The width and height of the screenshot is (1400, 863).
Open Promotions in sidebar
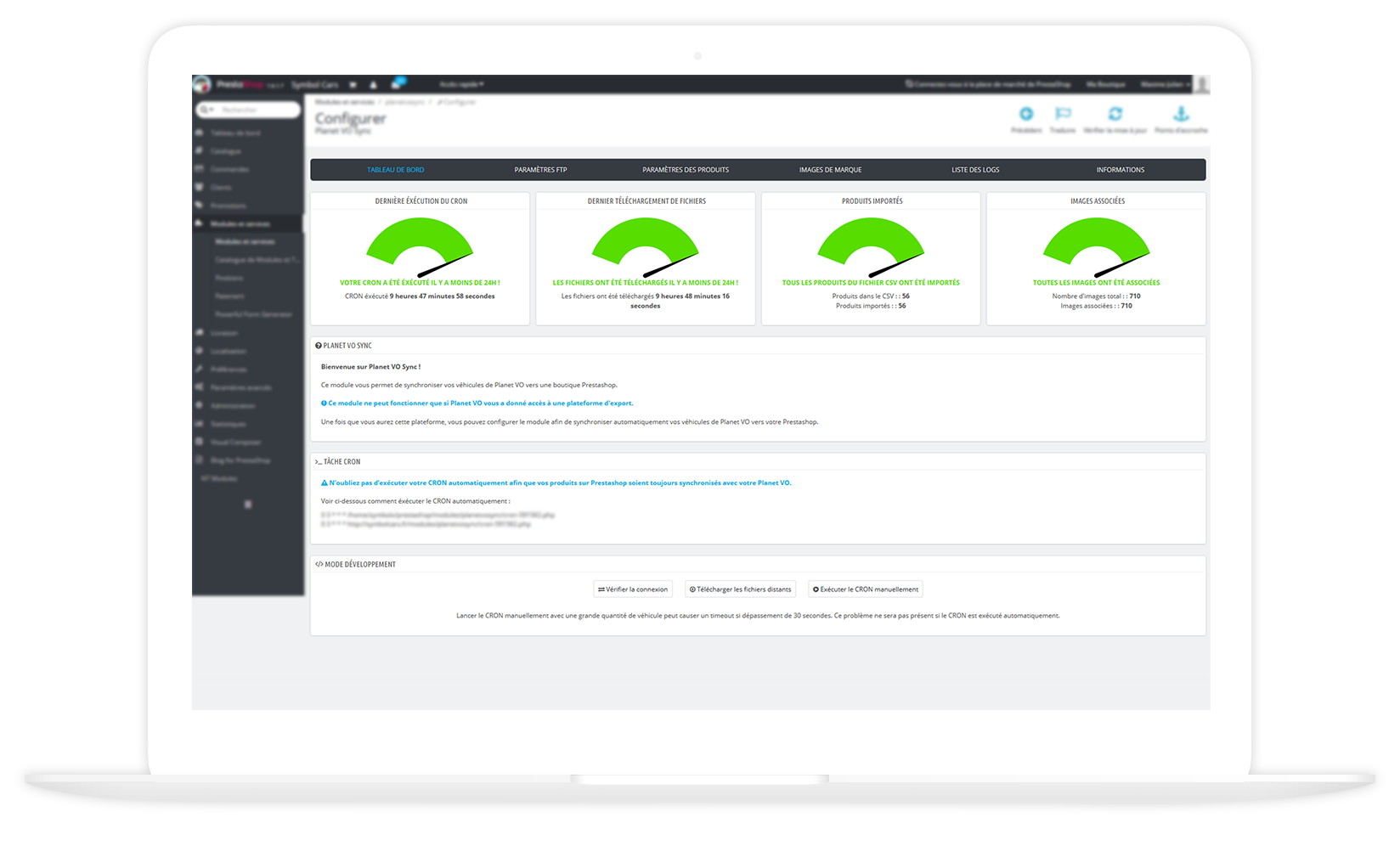point(228,206)
